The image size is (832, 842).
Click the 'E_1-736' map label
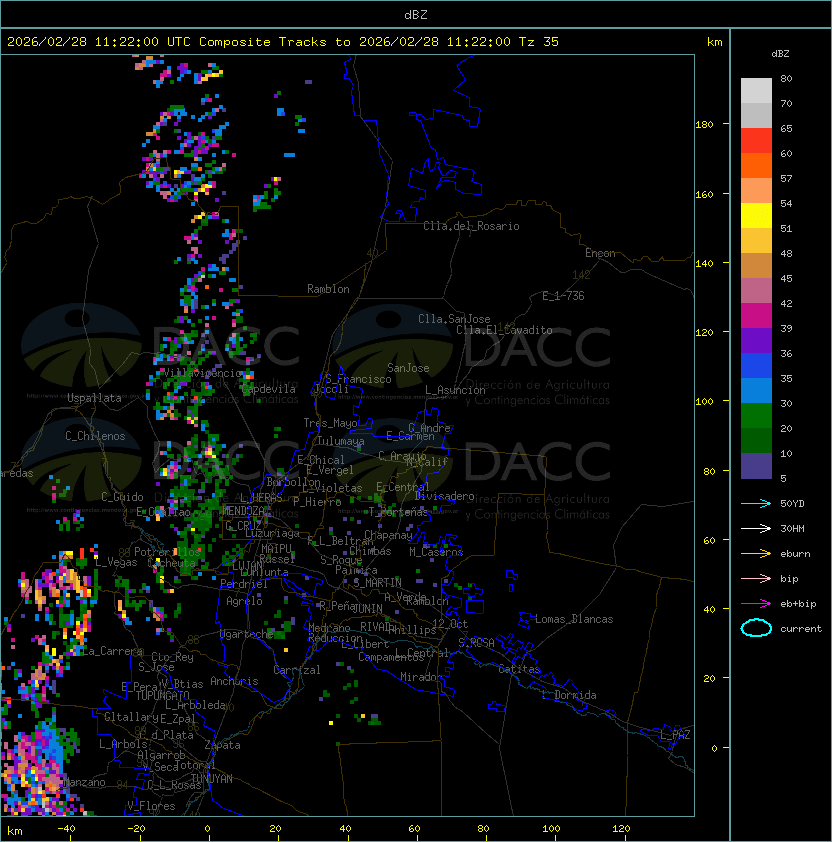(x=563, y=296)
